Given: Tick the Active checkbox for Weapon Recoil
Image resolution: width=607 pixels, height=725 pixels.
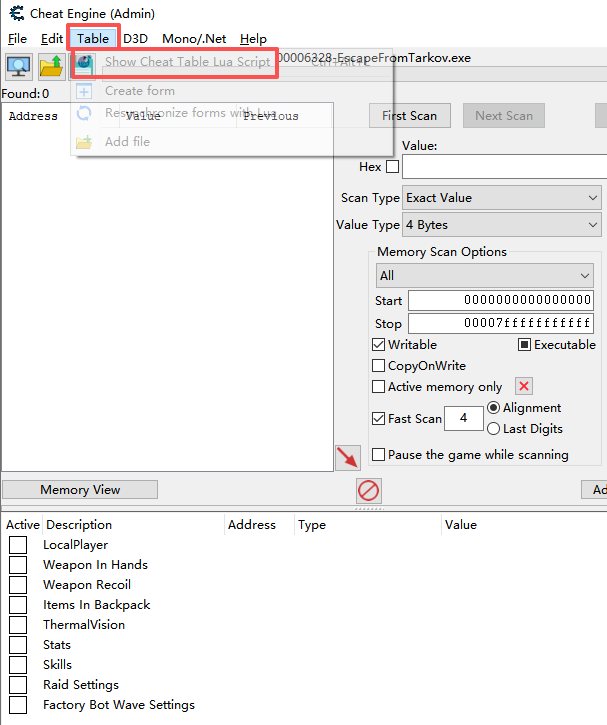Looking at the screenshot, I should click(18, 585).
